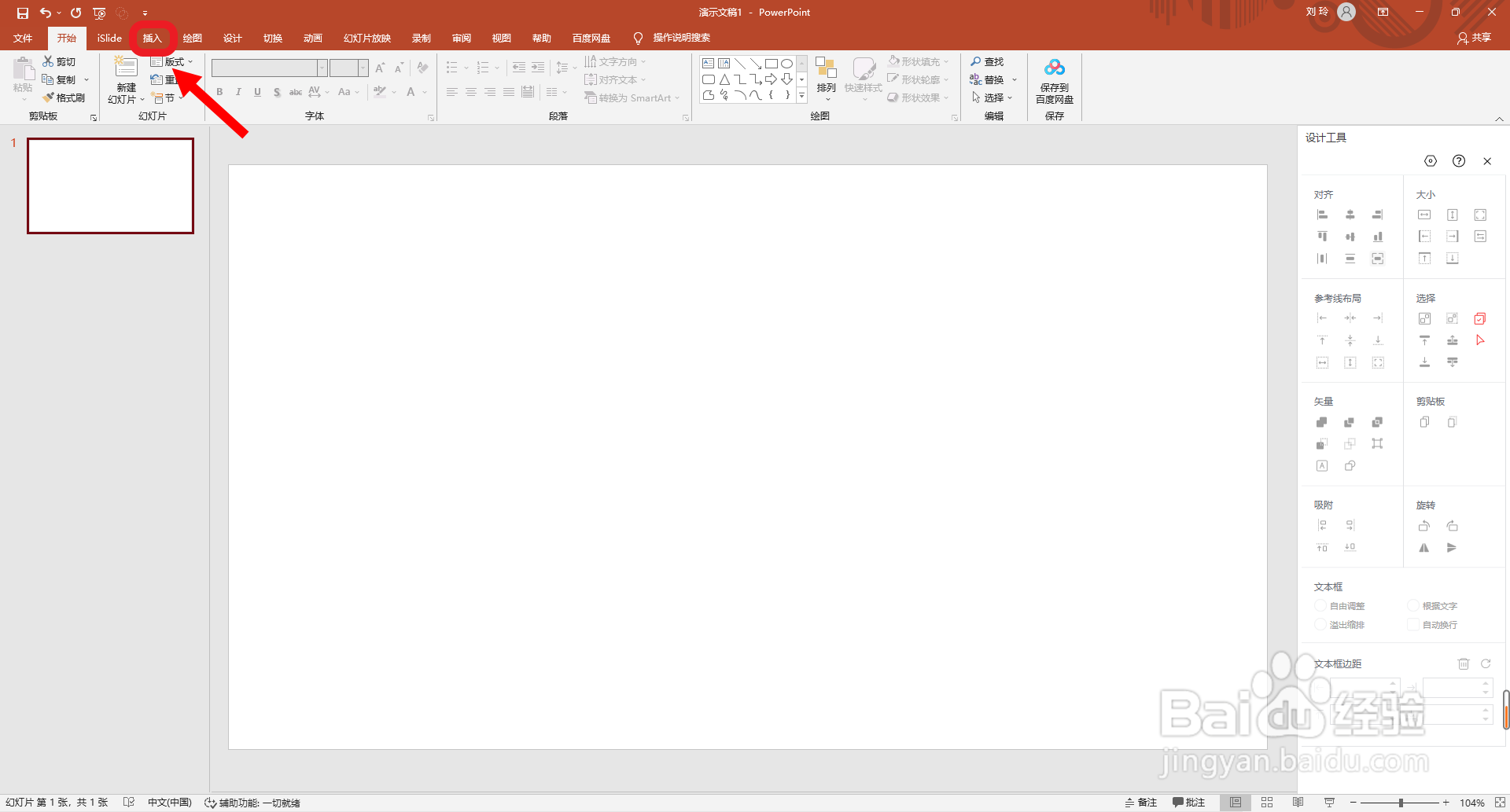Open the font name dropdown arrow

click(322, 68)
